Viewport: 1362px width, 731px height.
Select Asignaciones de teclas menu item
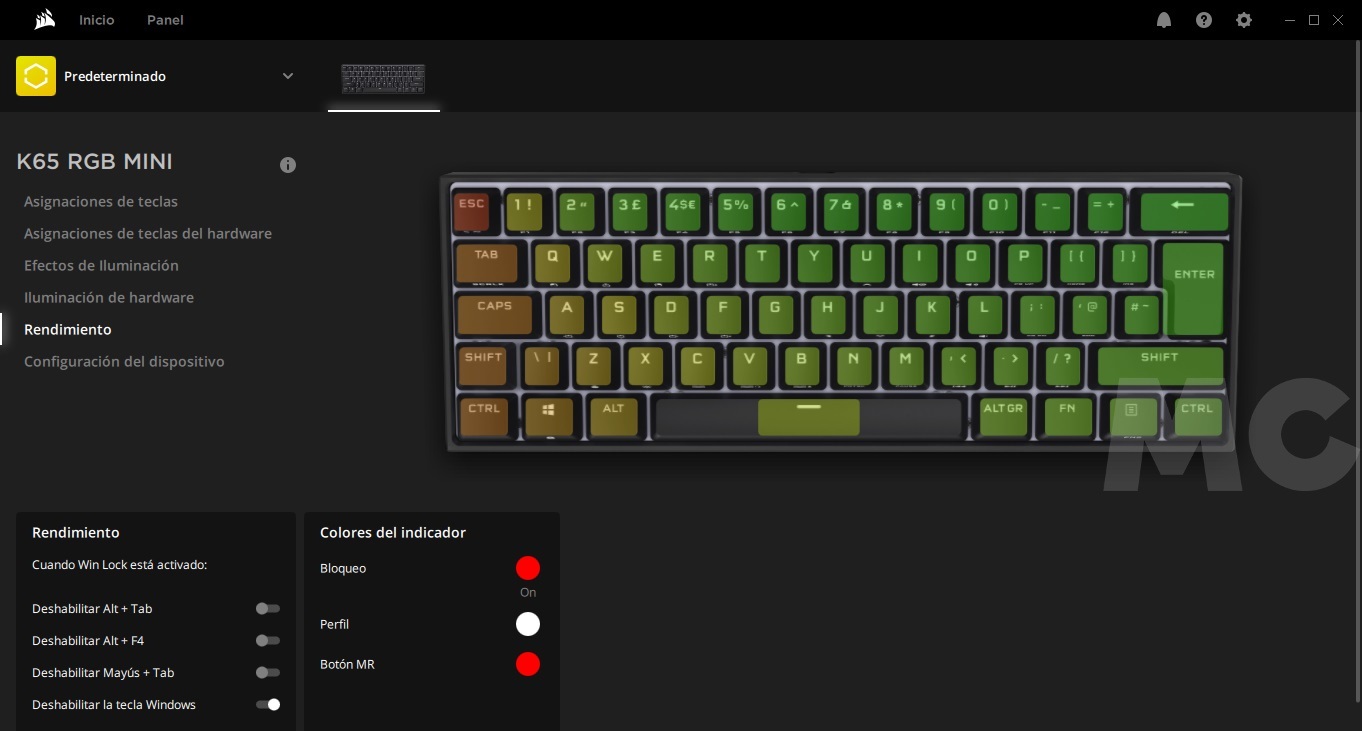(101, 201)
